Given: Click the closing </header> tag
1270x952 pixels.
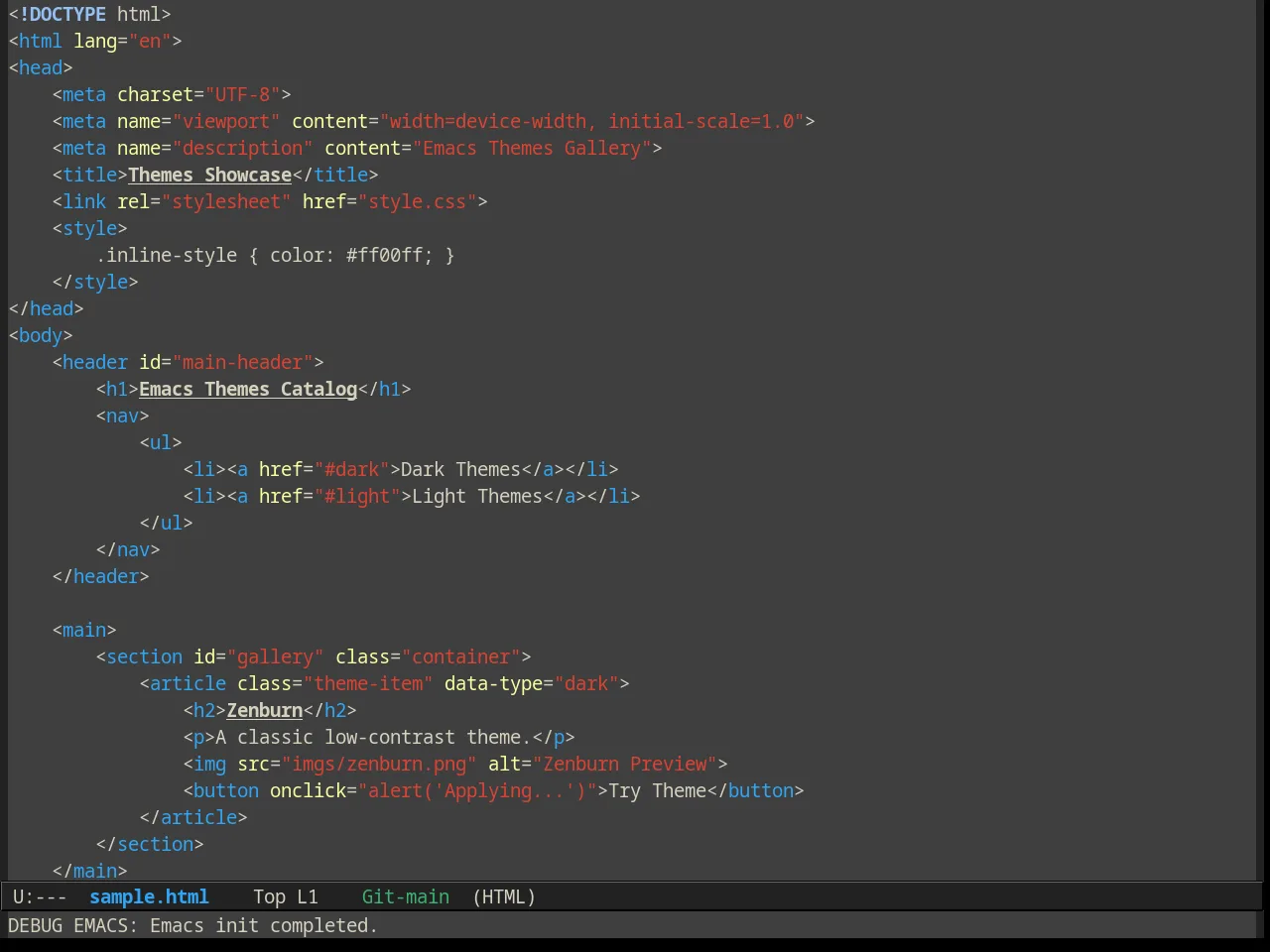Looking at the screenshot, I should (x=100, y=576).
